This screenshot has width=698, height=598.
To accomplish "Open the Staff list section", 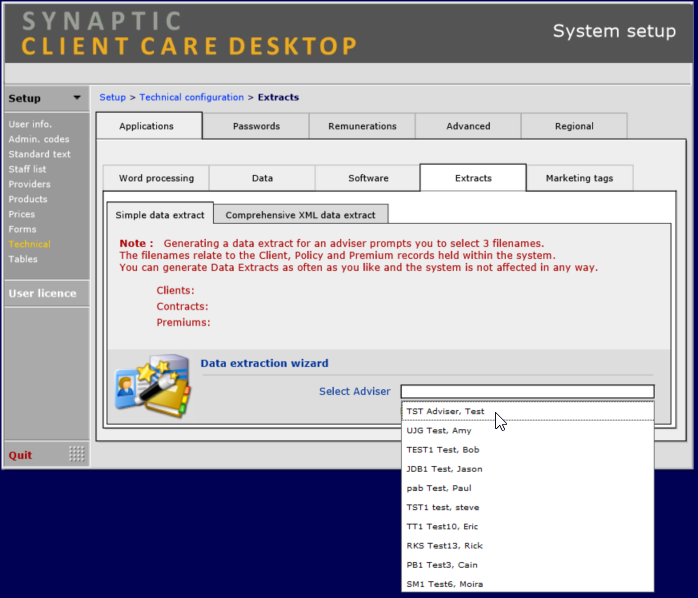I will pos(27,169).
